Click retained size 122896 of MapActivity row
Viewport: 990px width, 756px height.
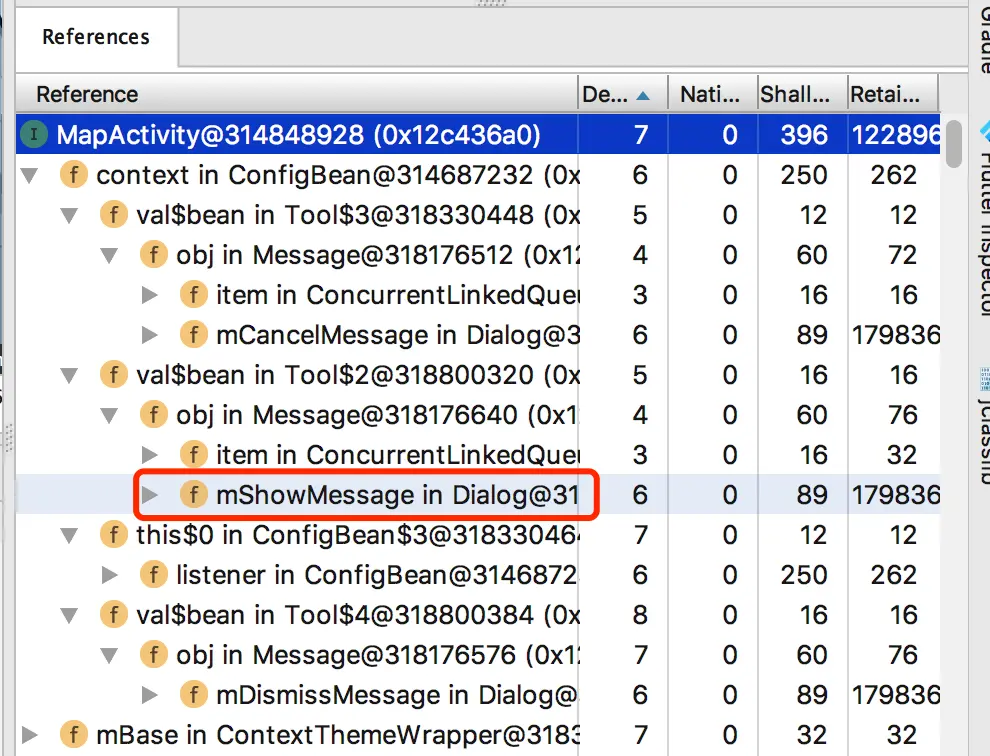895,135
